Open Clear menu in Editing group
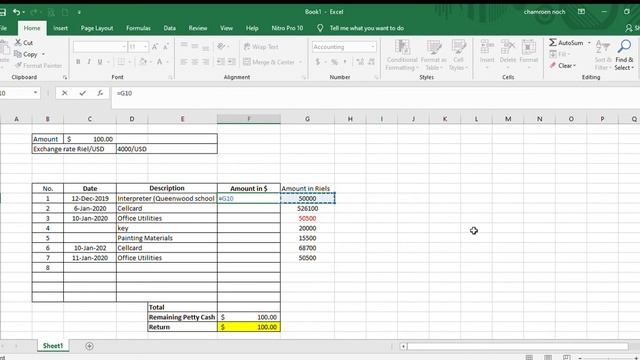Viewport: 640px width, 360px height. (562, 65)
